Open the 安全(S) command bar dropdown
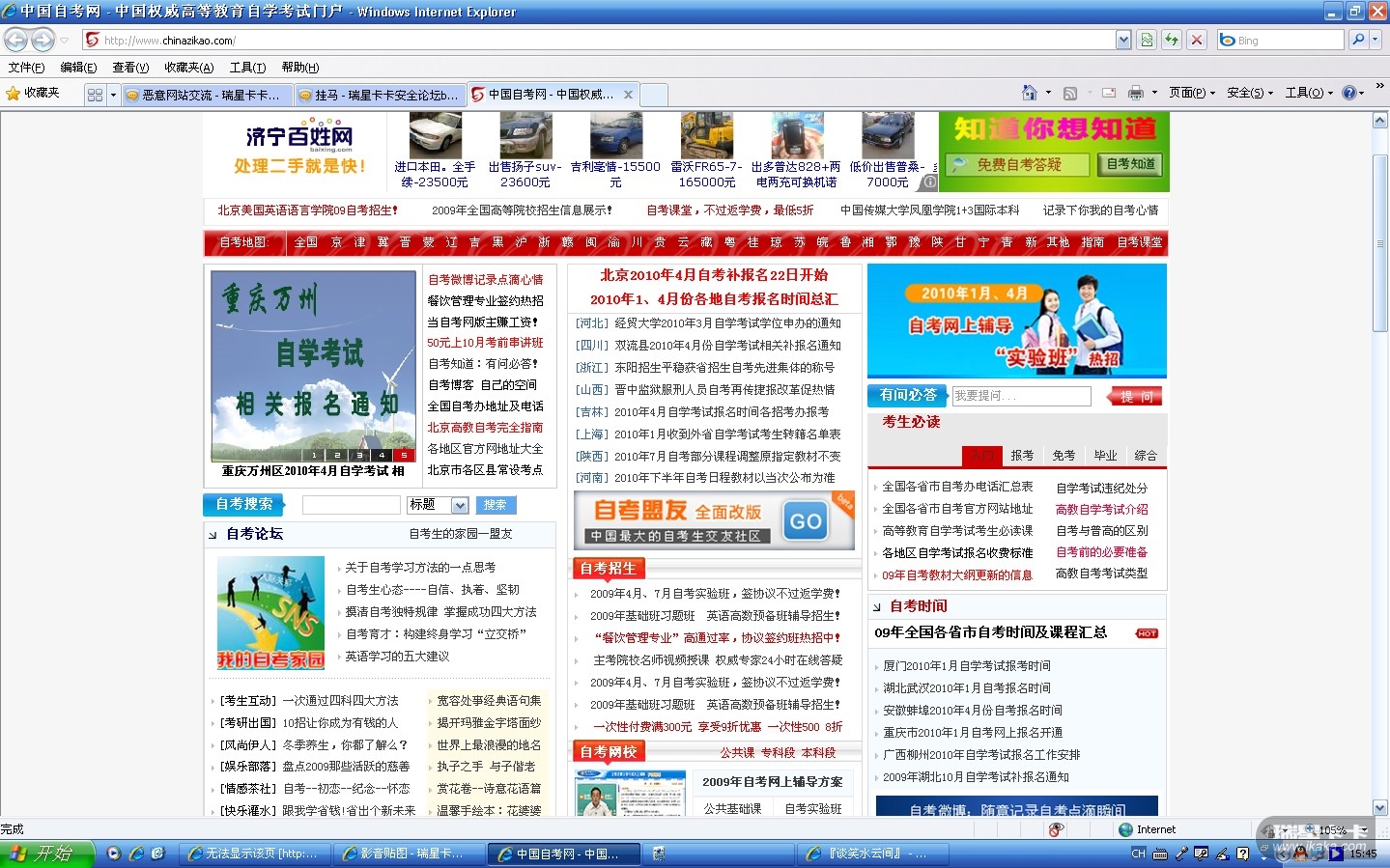This screenshot has height=868, width=1390. coord(1250,93)
